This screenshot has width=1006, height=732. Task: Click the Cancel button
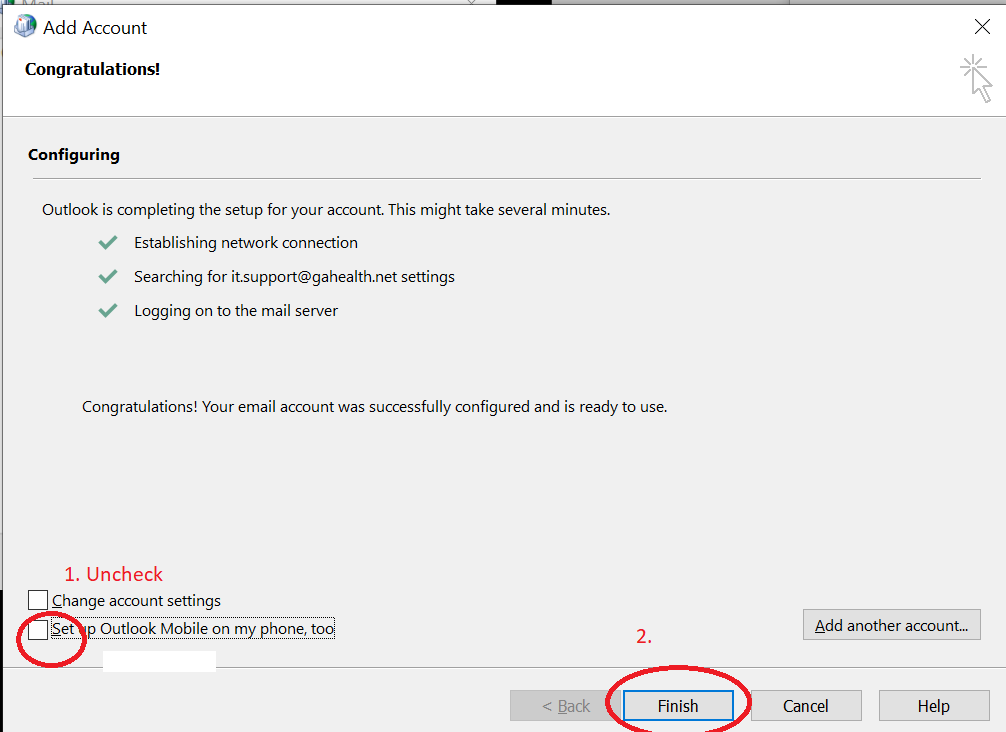tap(806, 706)
